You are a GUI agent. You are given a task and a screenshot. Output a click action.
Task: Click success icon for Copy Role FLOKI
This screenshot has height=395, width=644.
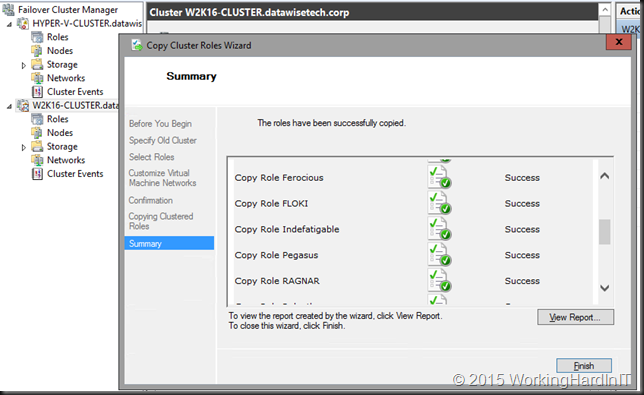point(439,203)
